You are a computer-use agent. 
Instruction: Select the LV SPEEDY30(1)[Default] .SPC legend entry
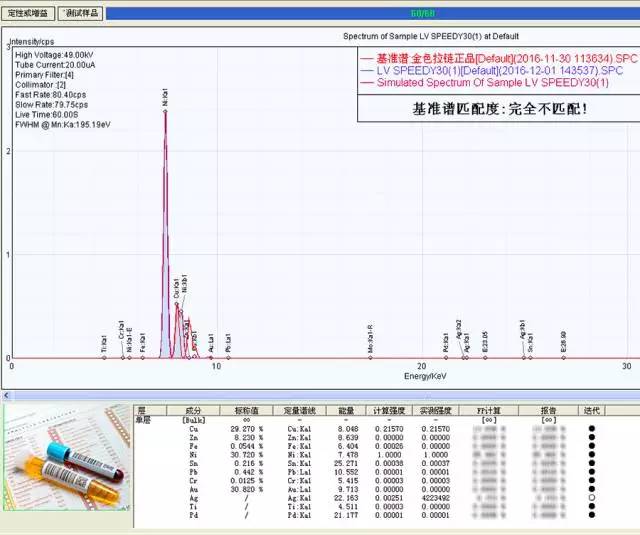[491, 71]
